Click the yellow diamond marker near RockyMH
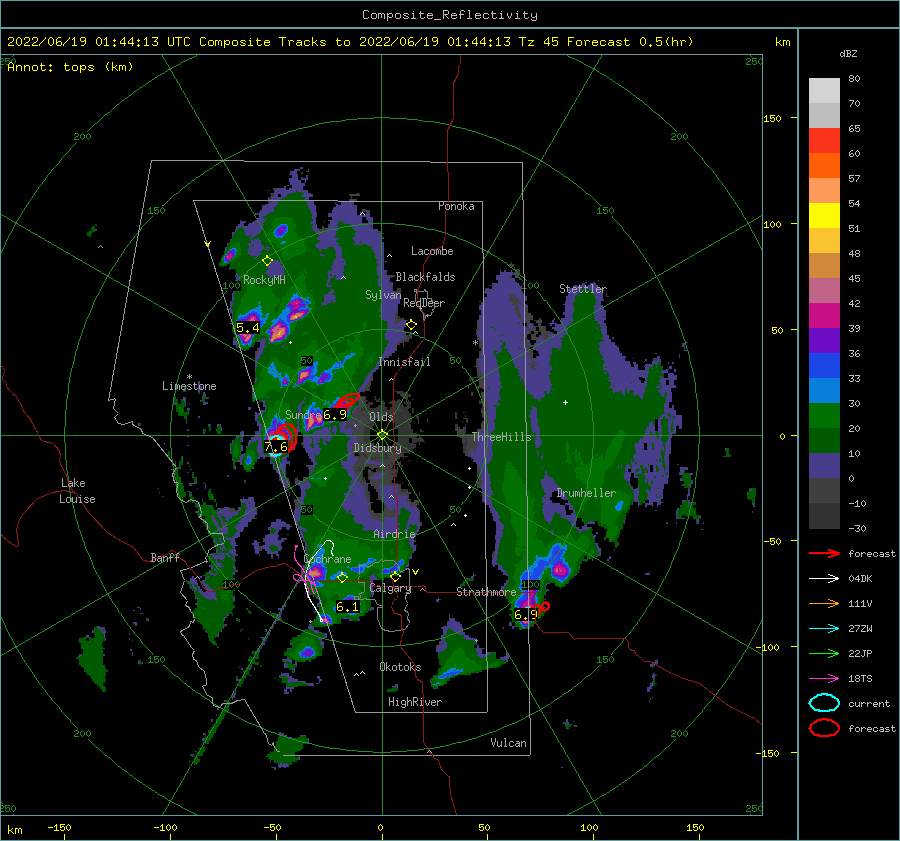The width and height of the screenshot is (900, 841). [267, 261]
